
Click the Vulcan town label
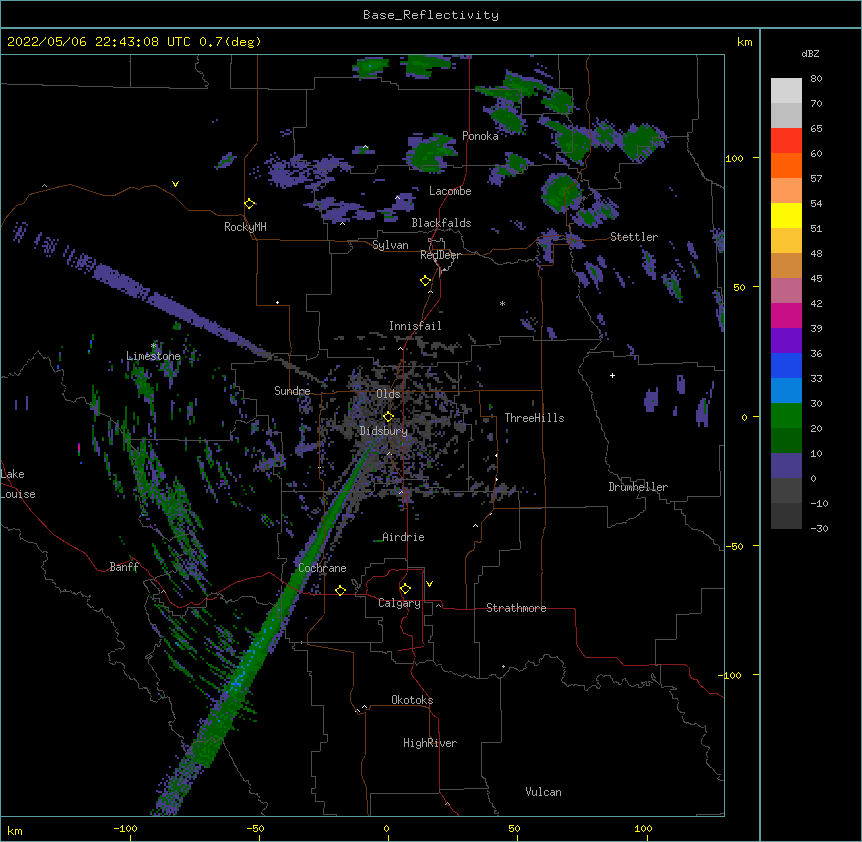pyautogui.click(x=543, y=792)
